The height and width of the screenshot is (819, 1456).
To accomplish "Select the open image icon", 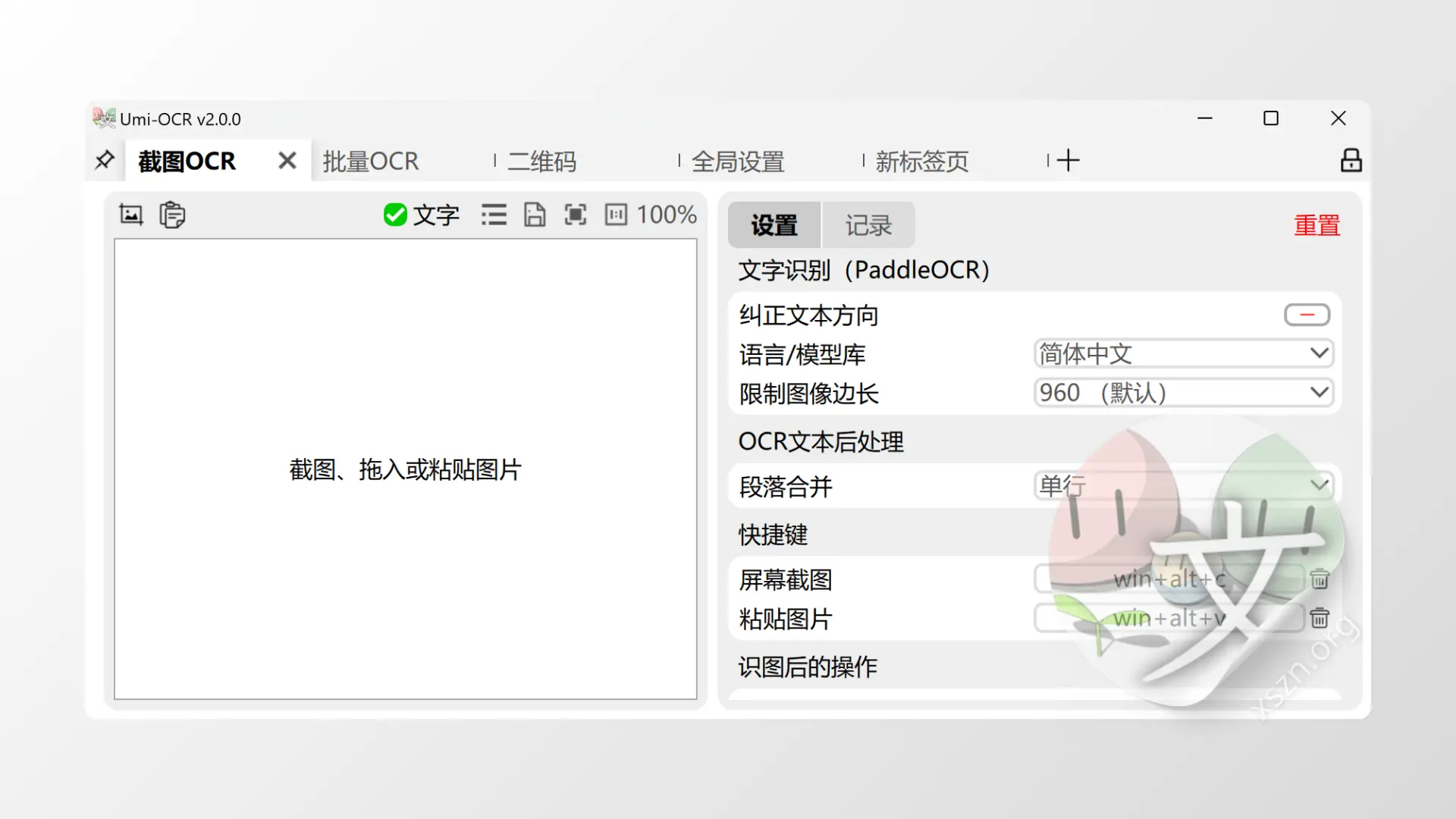I will coord(130,215).
